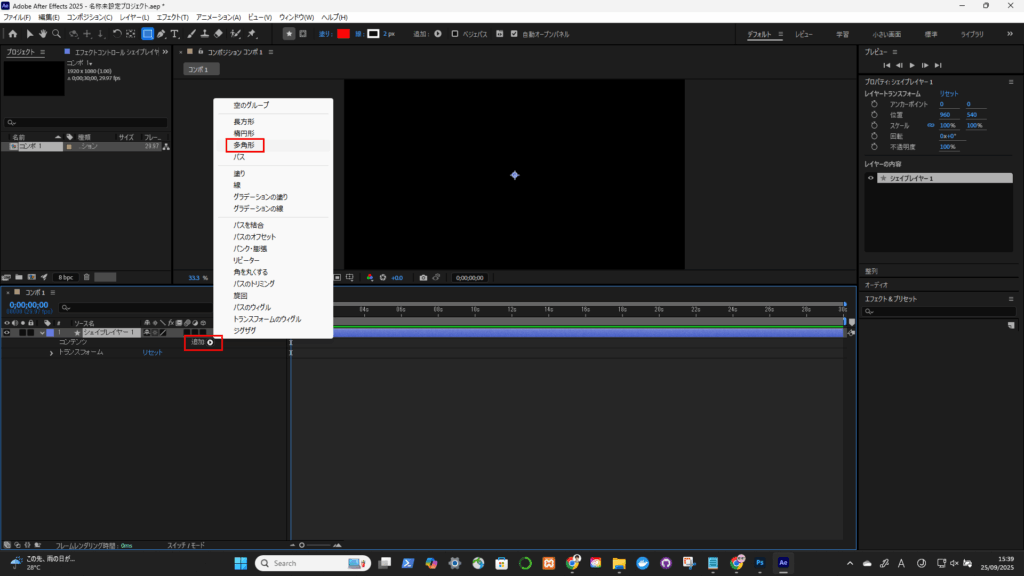The width and height of the screenshot is (1024, 576).
Task: Toggle 位置 stopwatch in properties panel
Action: [x=873, y=114]
